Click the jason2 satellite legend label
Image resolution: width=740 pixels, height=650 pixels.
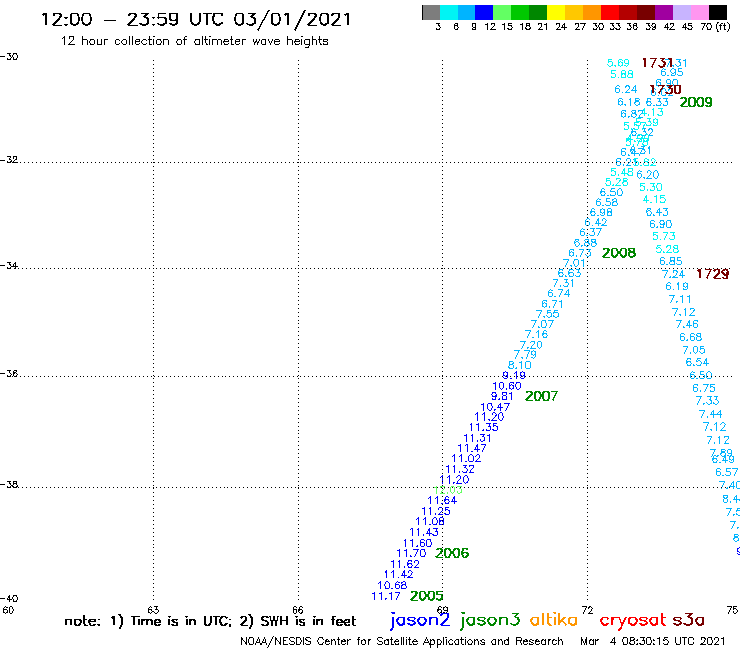(x=420, y=621)
